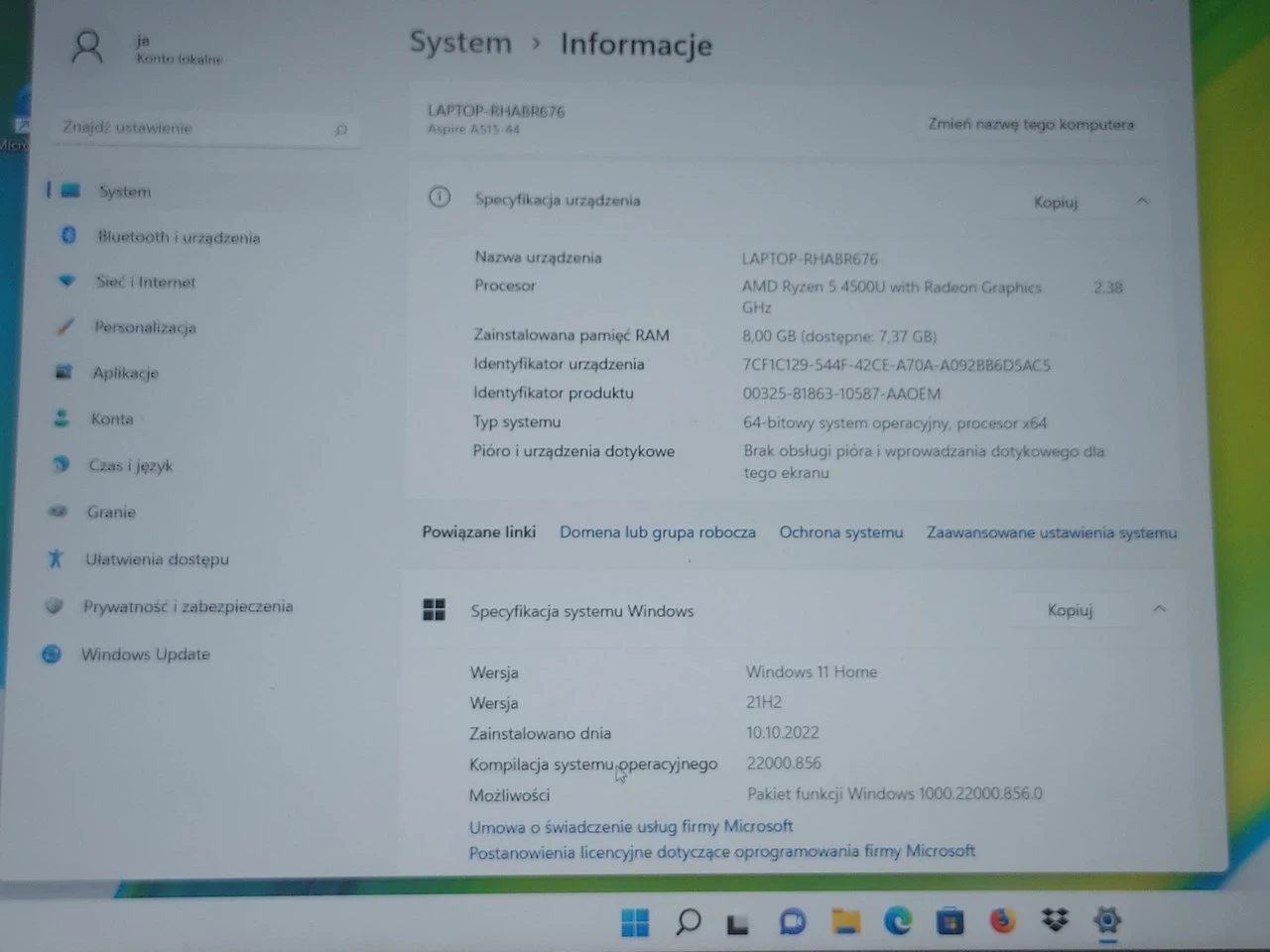Screen dimensions: 1270x952
Task: Open the Start menu on the taskbar
Action: pos(635,922)
